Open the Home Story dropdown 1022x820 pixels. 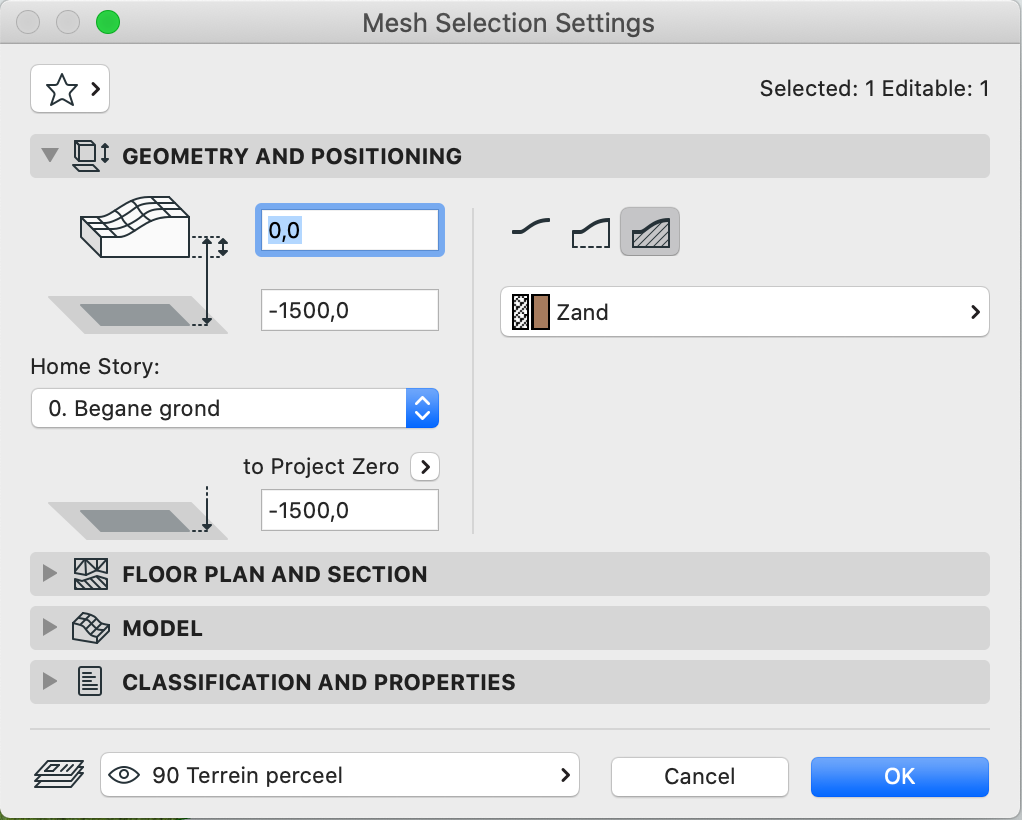[235, 408]
